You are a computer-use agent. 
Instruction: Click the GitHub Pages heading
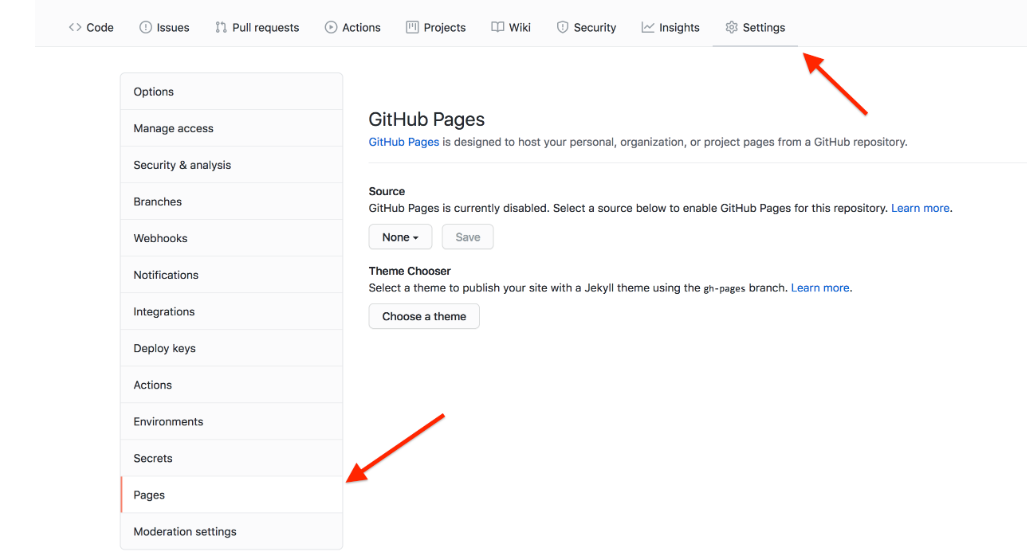tap(426, 119)
